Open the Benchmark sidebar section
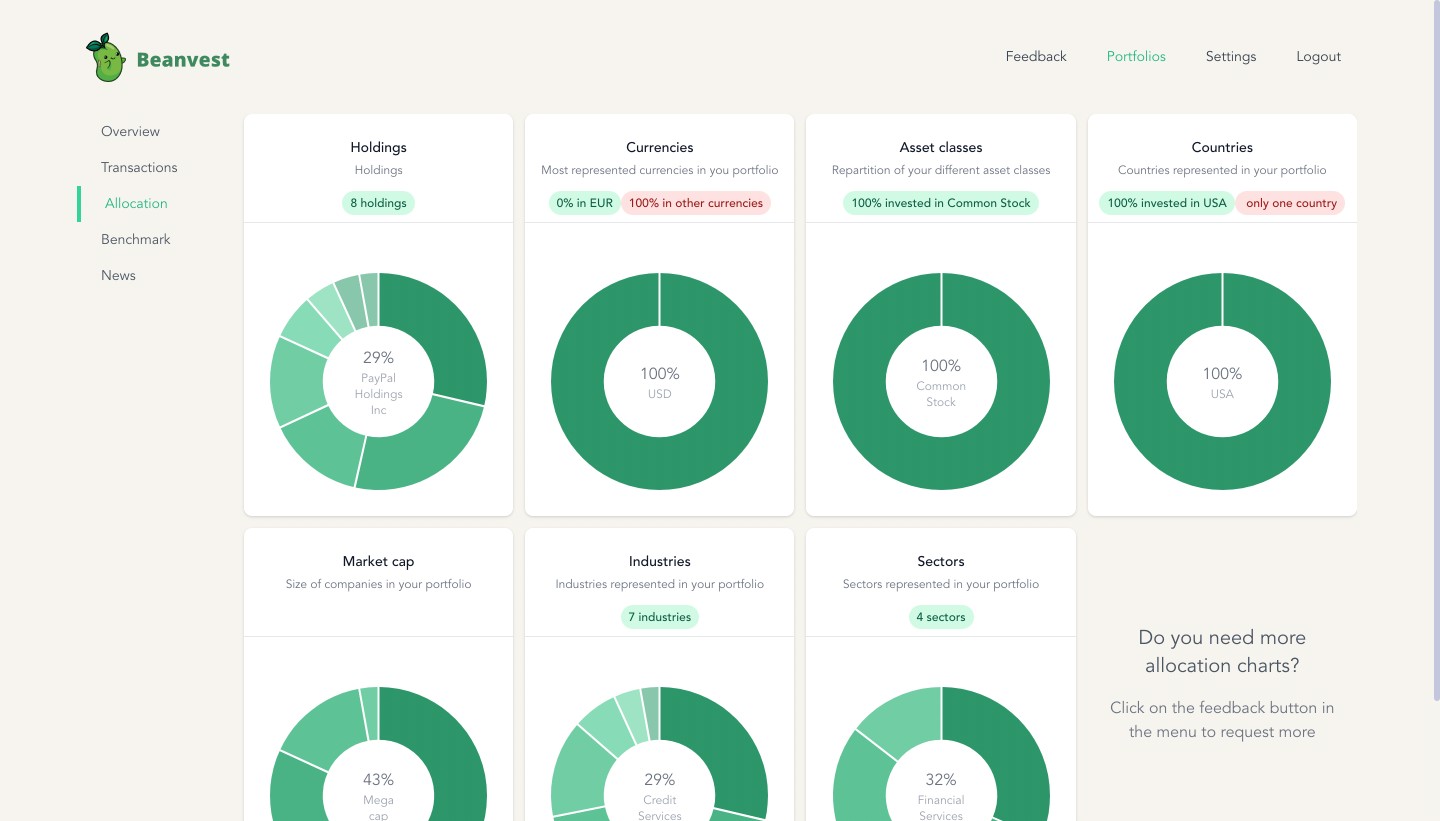 point(136,239)
